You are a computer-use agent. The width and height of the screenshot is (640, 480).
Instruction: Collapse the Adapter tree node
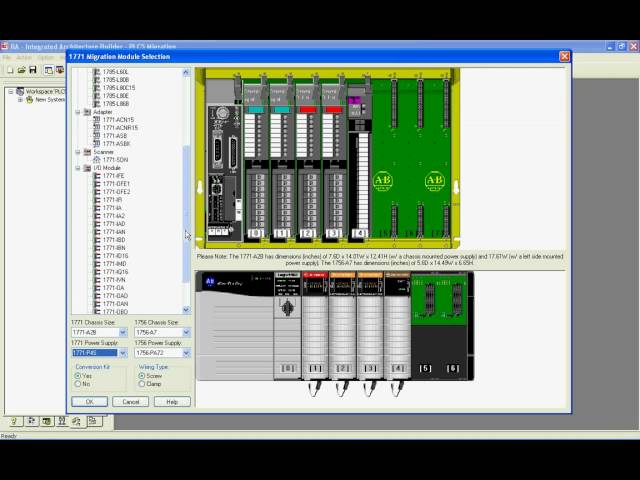tap(78, 112)
